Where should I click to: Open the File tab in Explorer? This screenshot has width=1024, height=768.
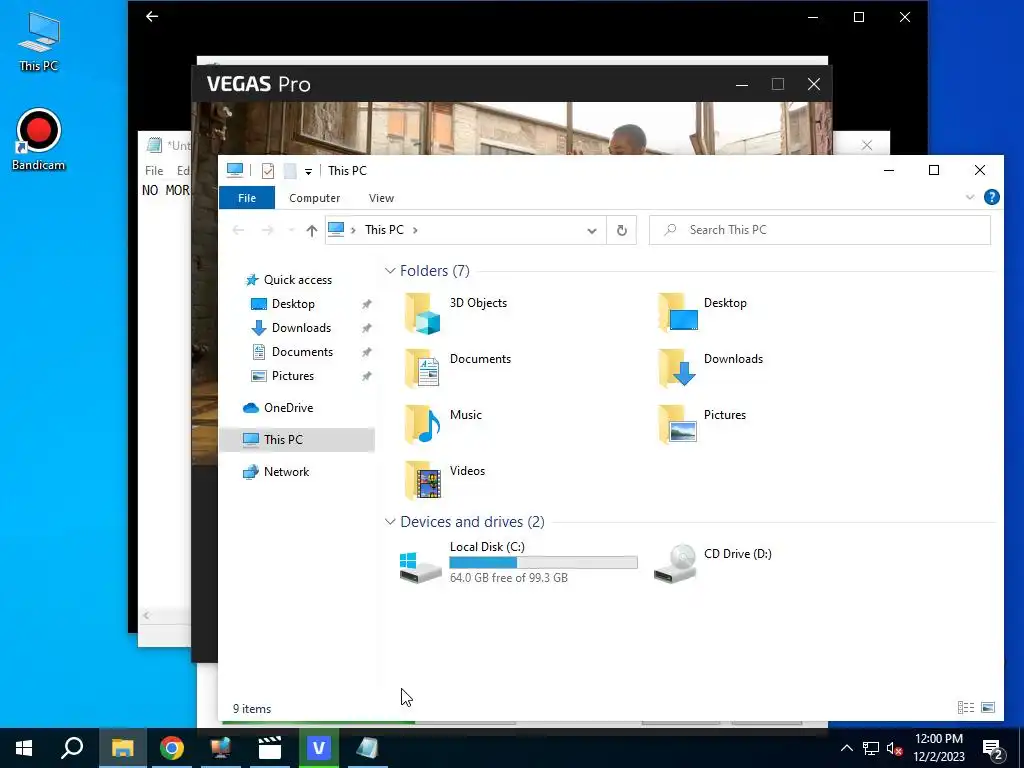click(x=247, y=198)
